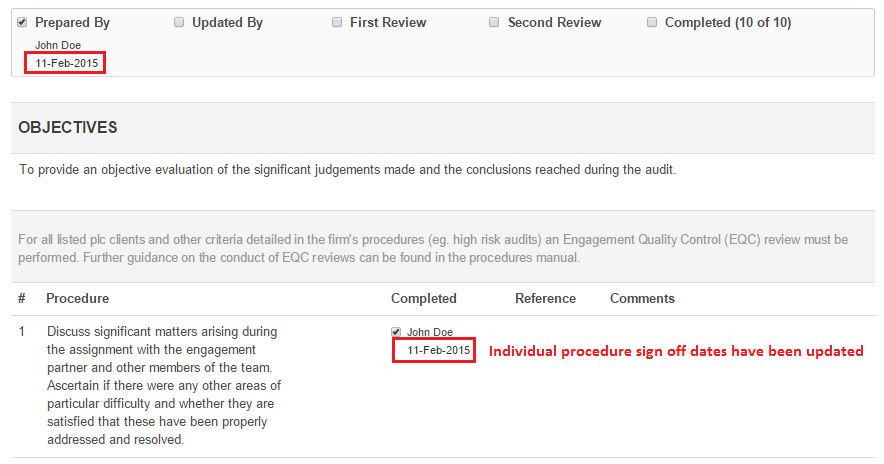This screenshot has width=884, height=464.
Task: Click the Comments column header
Action: tap(642, 298)
